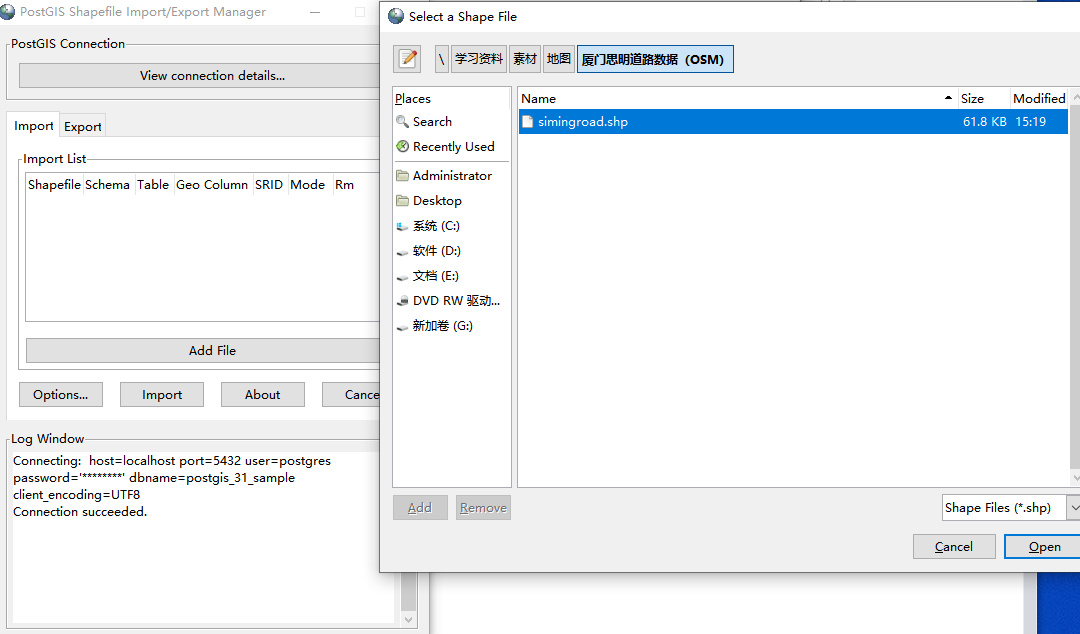Click the Shapefile column header
This screenshot has width=1080, height=634.
pos(54,185)
